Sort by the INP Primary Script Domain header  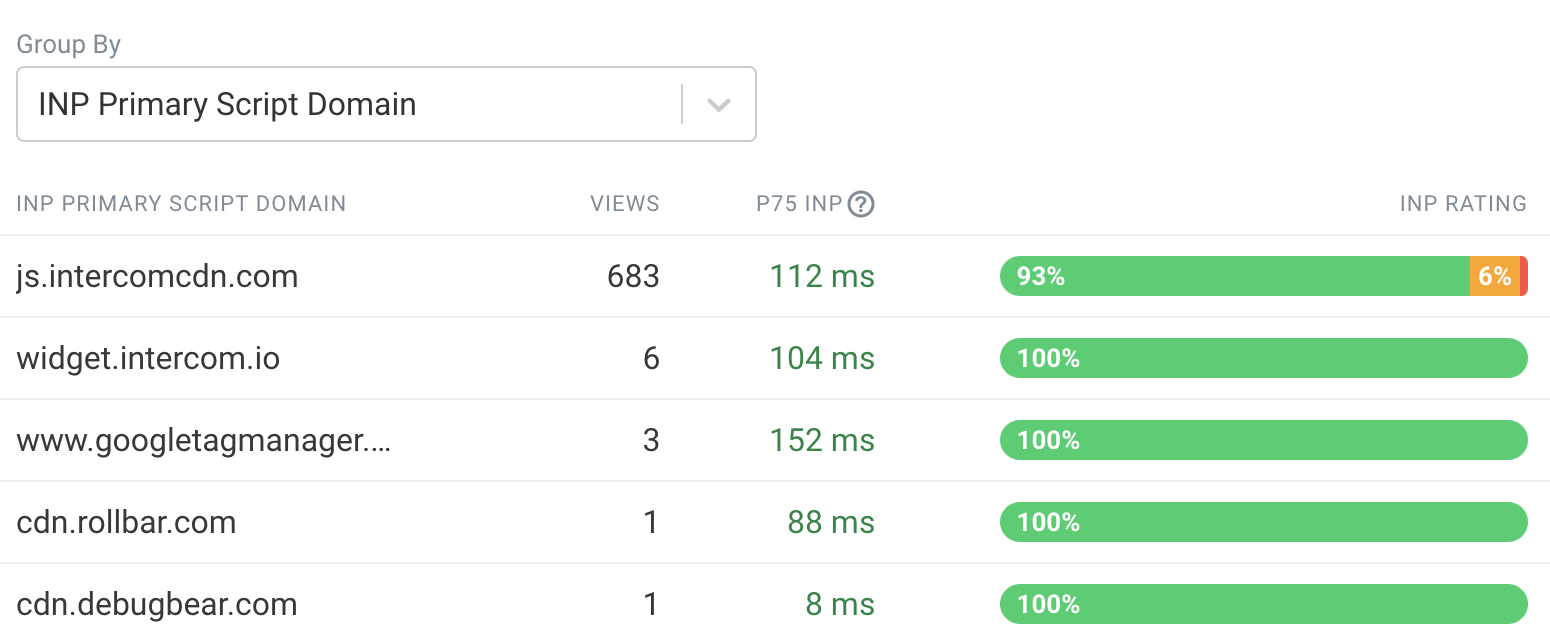[181, 204]
